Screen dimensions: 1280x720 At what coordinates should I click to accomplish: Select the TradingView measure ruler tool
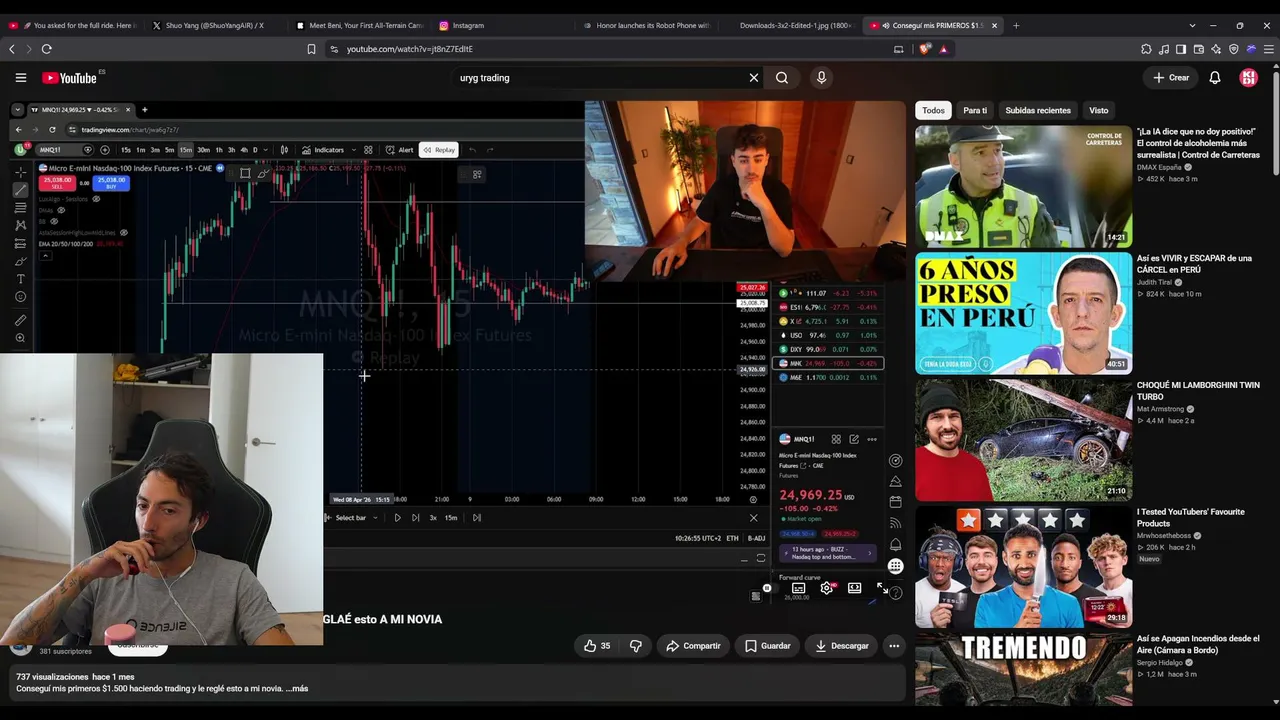pyautogui.click(x=20, y=320)
